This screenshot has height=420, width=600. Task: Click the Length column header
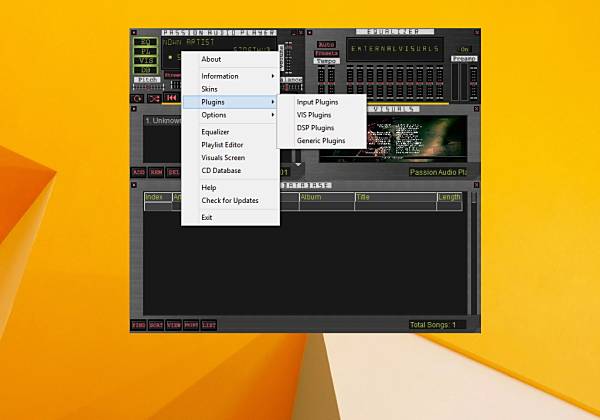pyautogui.click(x=450, y=197)
